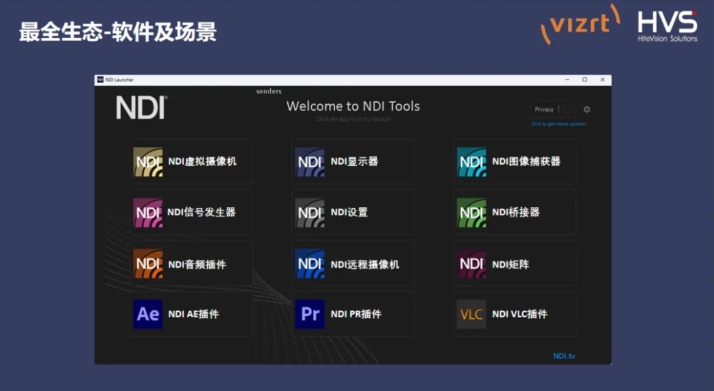Open the NDI.tv link
714x391 pixels.
click(x=564, y=356)
